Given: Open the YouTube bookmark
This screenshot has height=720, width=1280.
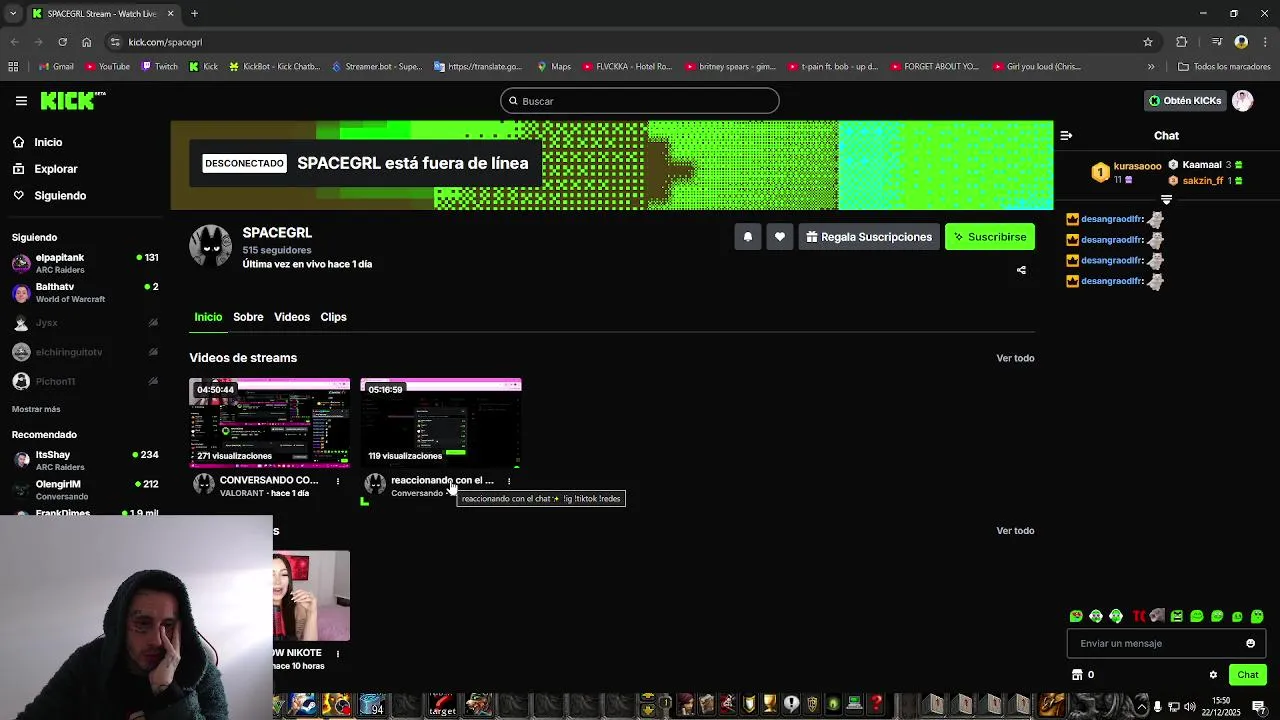Looking at the screenshot, I should 108,67.
